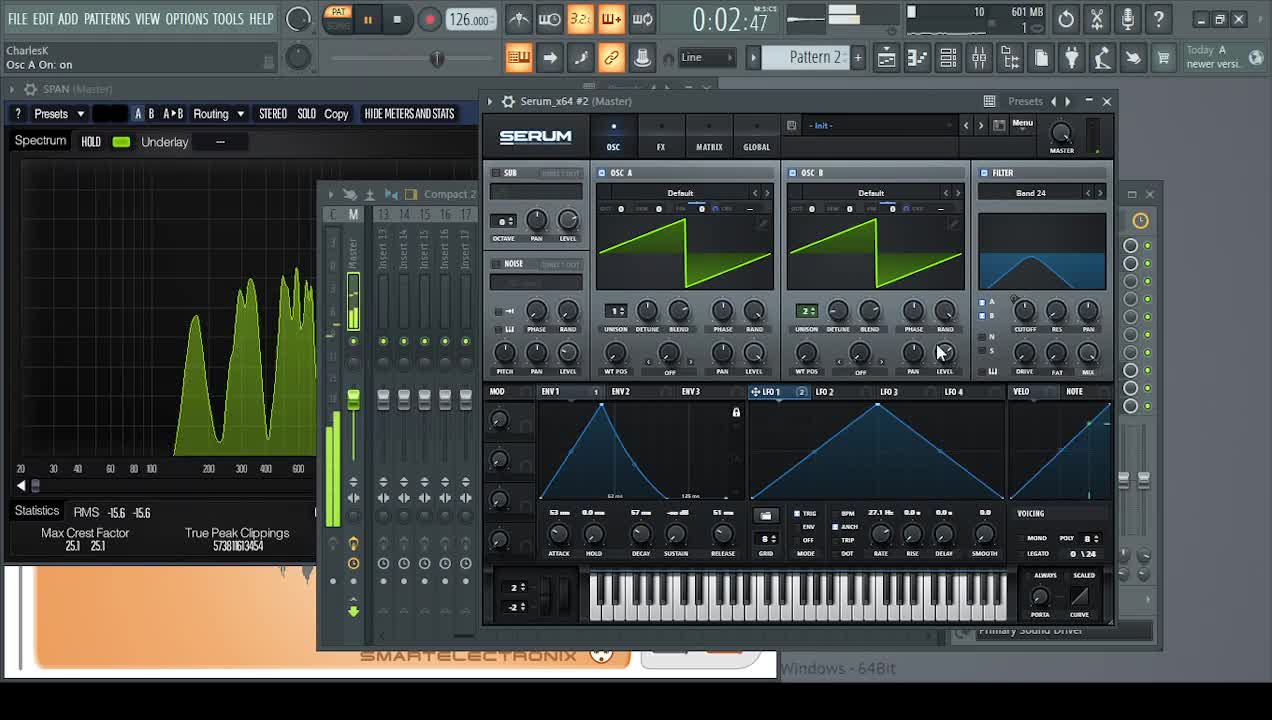Select next filter type after Band 24
Image resolution: width=1272 pixels, height=720 pixels.
1100,193
